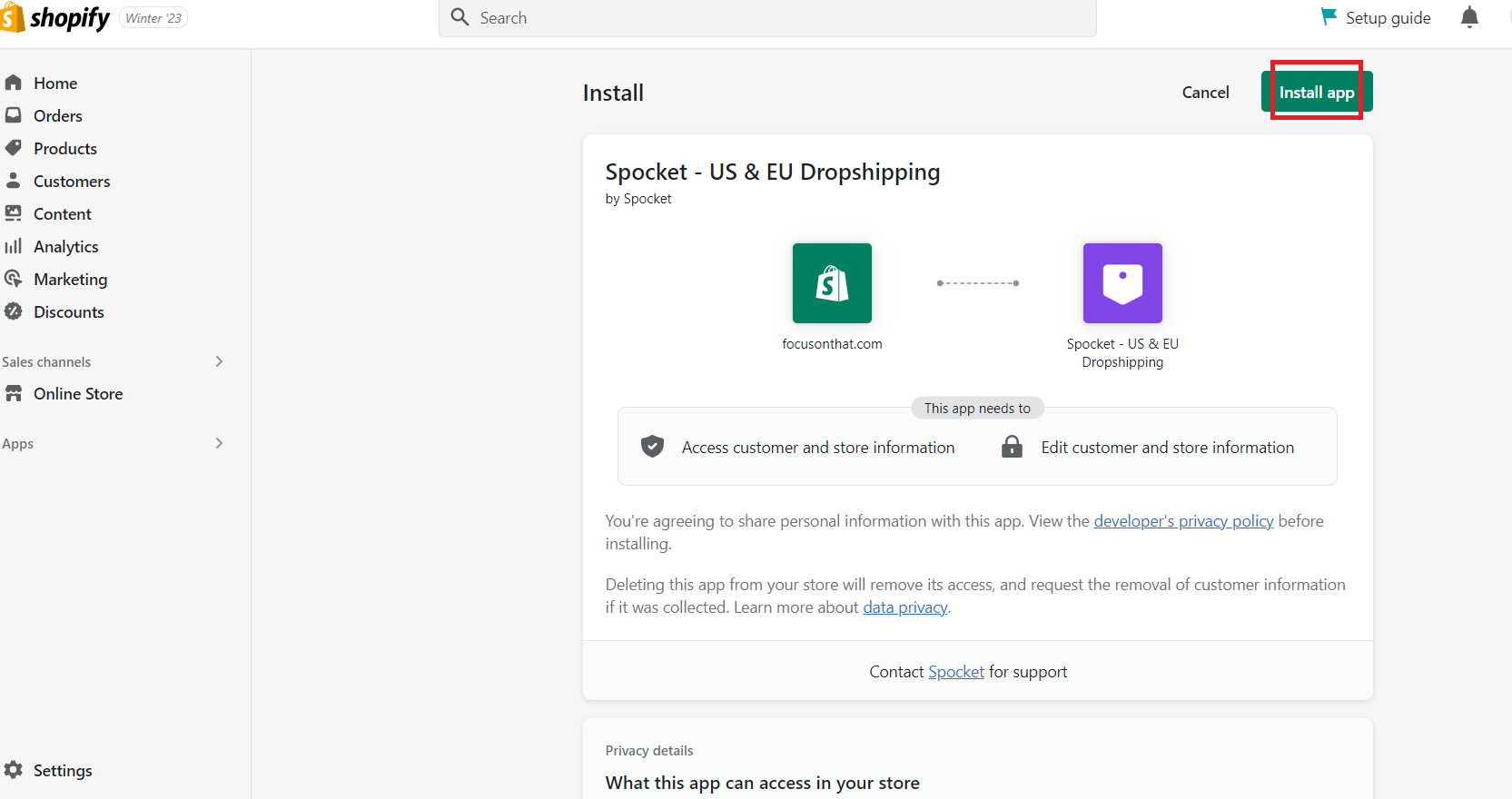Select Customers menu item
The height and width of the screenshot is (799, 1512).
(72, 181)
